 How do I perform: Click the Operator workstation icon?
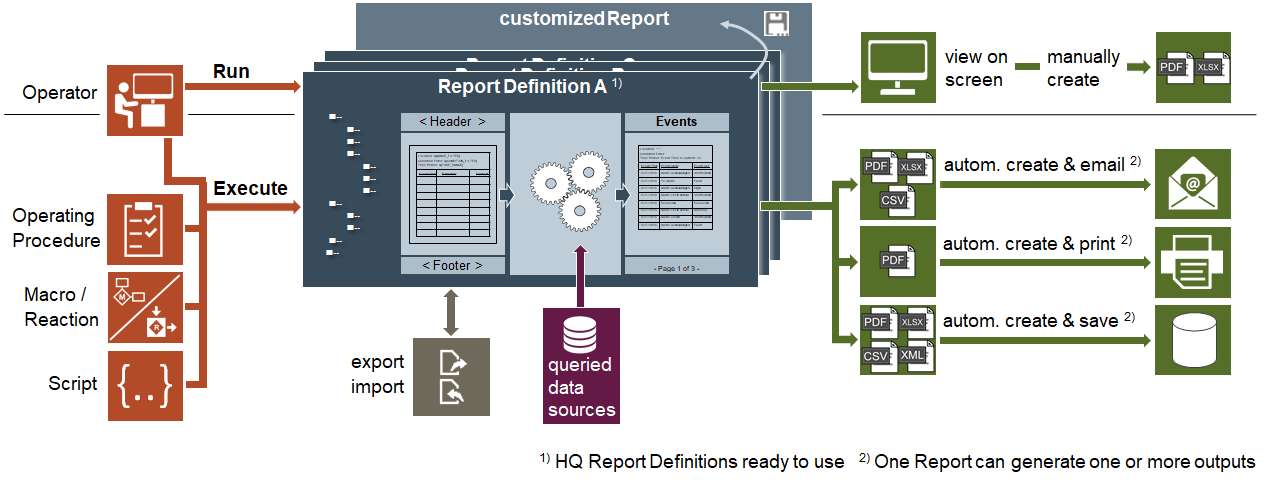(x=145, y=101)
